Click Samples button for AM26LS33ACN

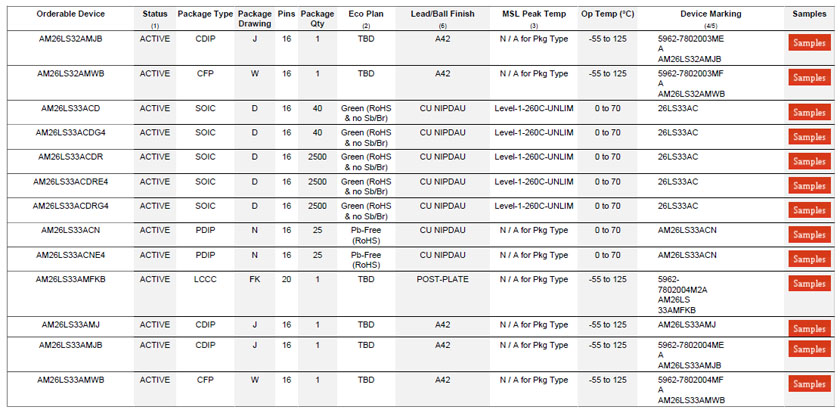(x=809, y=235)
